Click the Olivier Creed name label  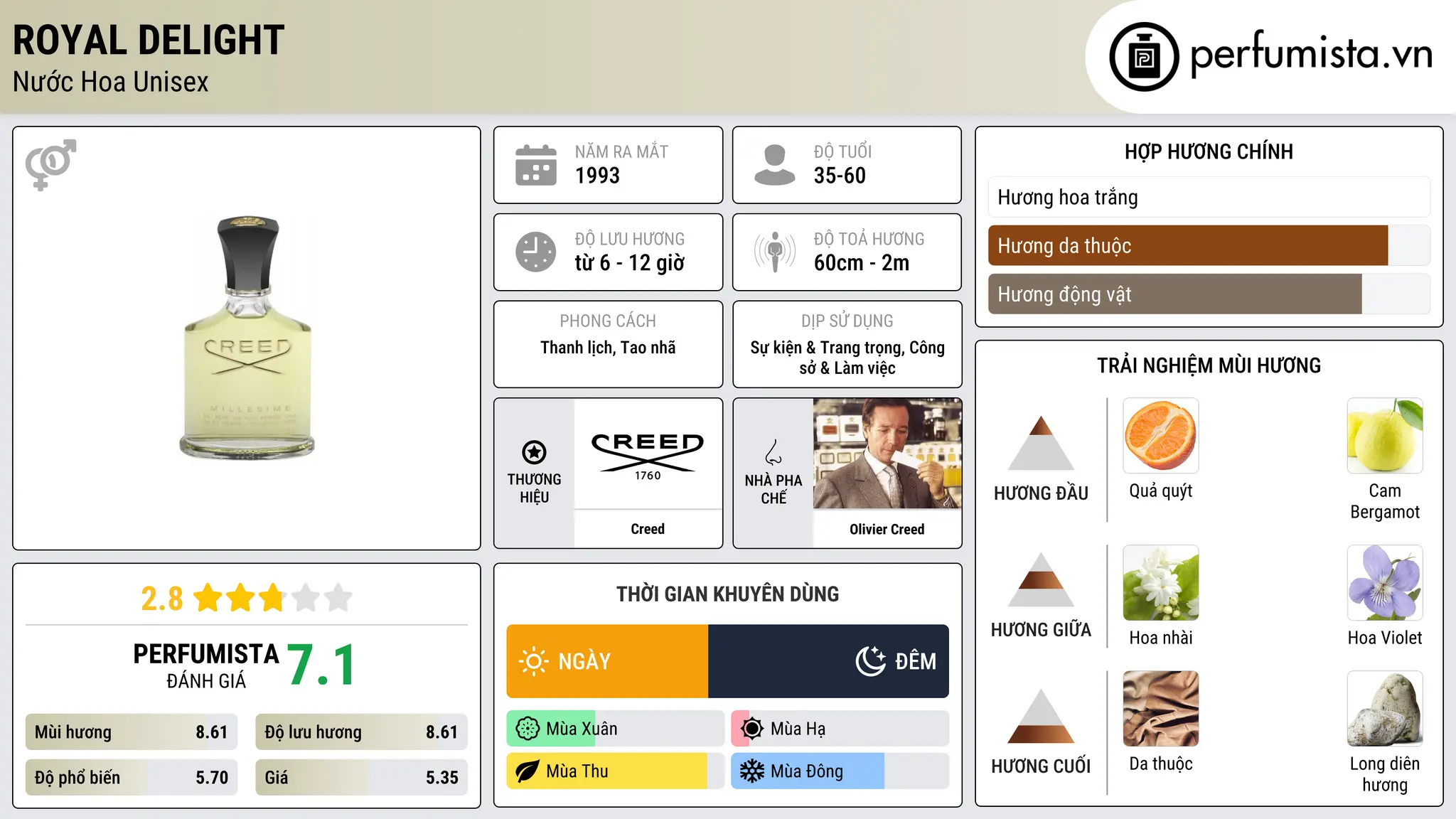[887, 529]
